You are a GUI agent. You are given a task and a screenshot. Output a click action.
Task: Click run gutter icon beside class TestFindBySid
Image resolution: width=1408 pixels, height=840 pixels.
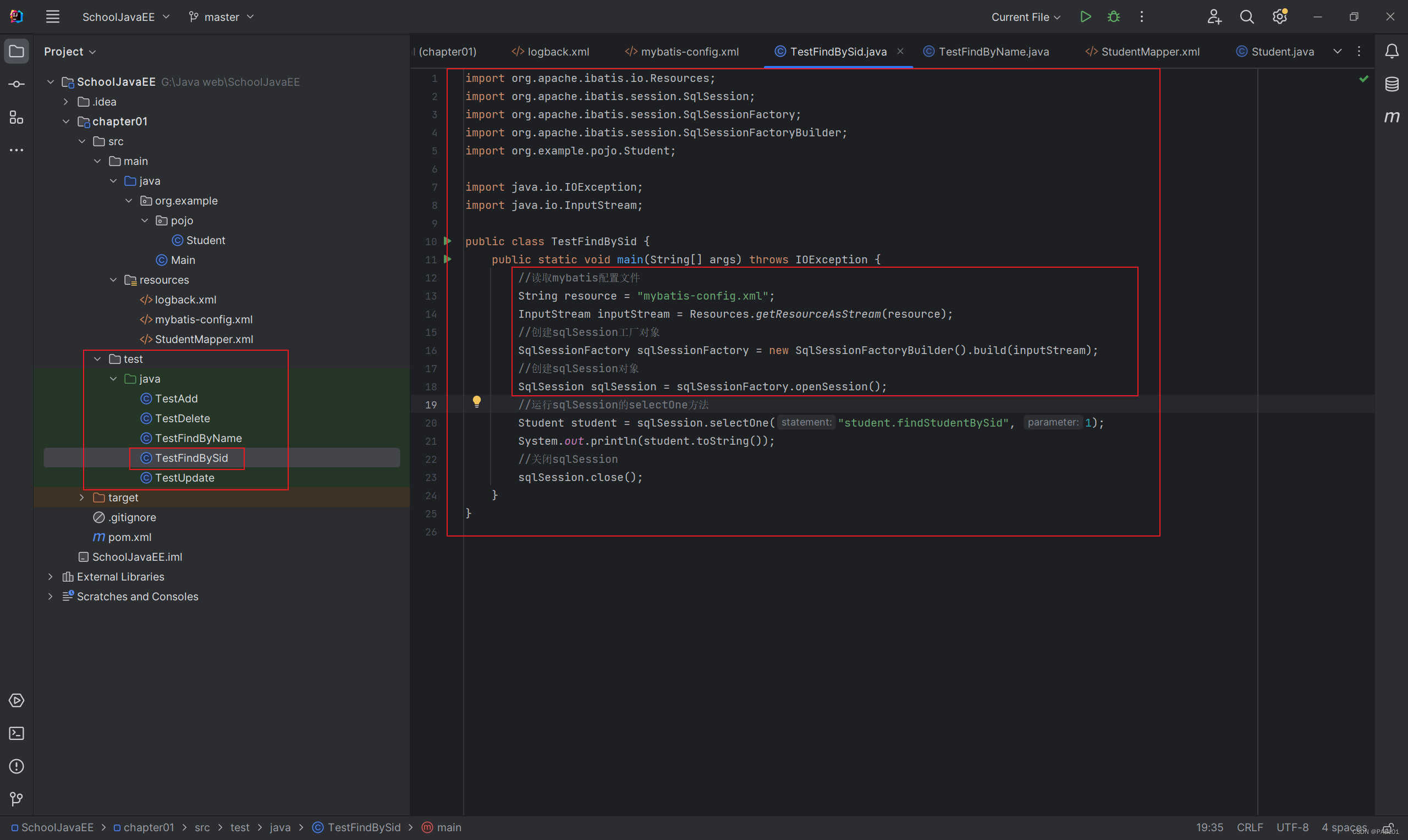pos(447,241)
